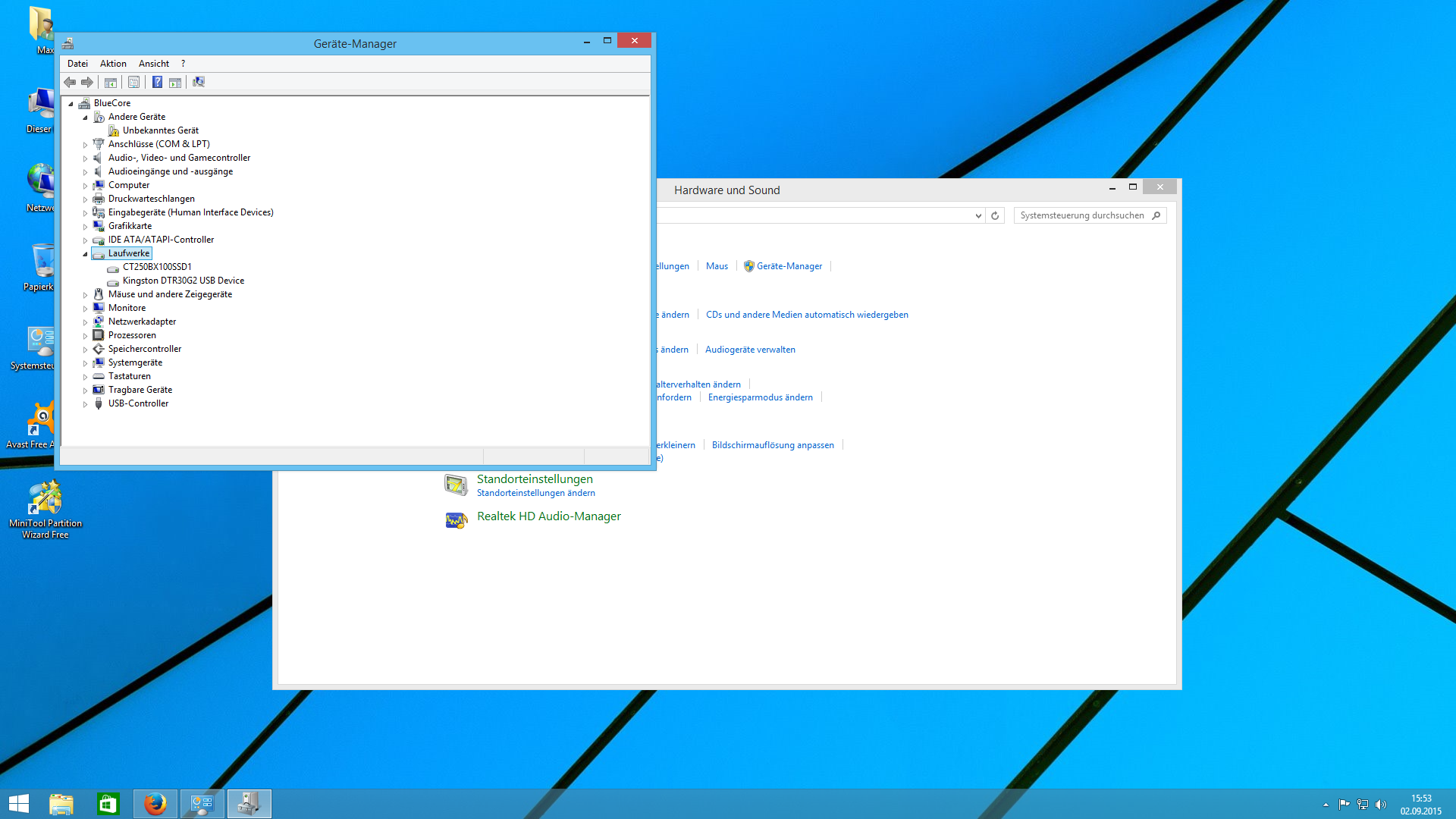Click the Systemsteuerung durchsuchen search field

click(1082, 215)
